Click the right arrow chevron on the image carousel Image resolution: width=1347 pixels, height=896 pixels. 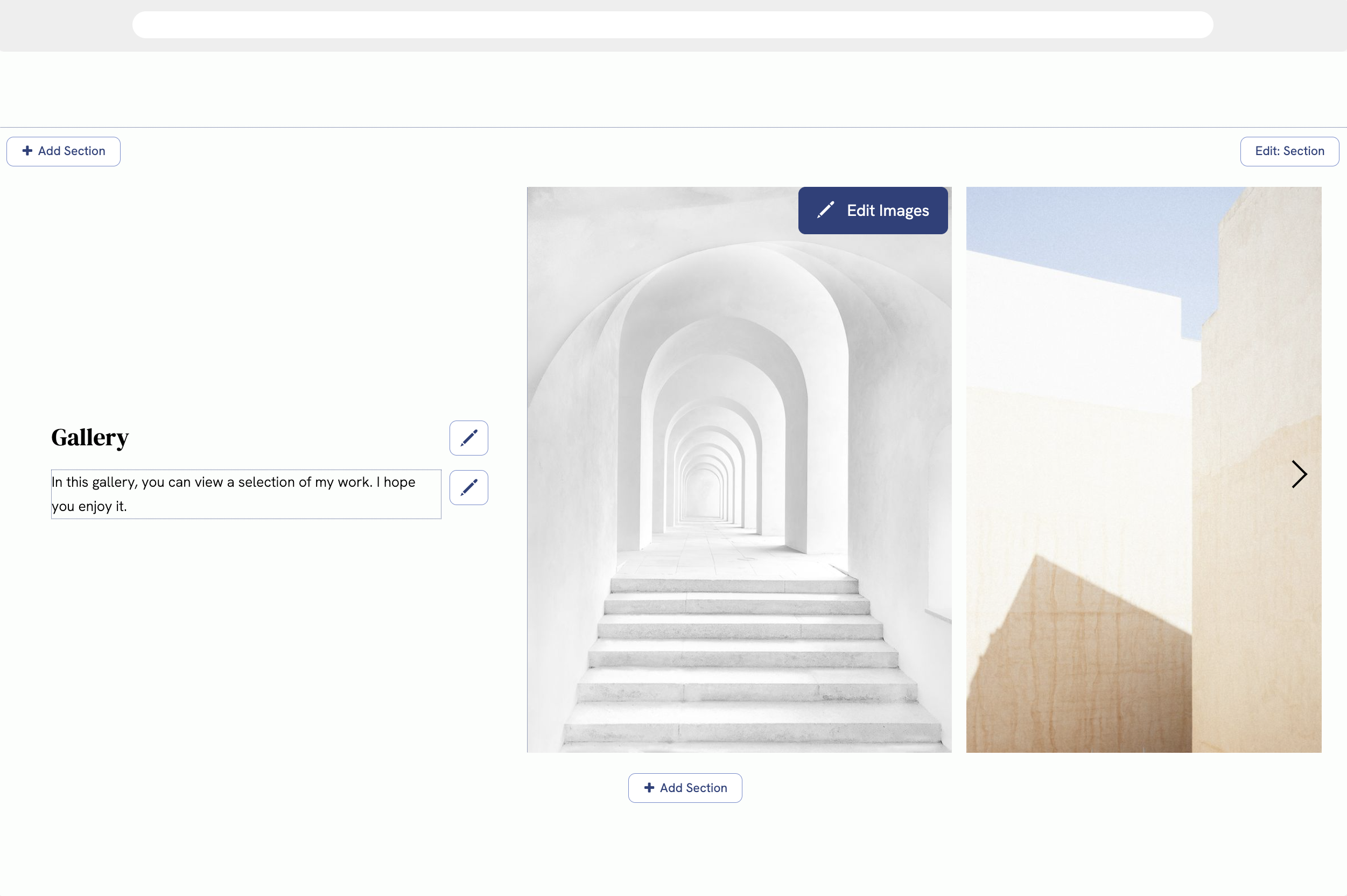(x=1299, y=474)
